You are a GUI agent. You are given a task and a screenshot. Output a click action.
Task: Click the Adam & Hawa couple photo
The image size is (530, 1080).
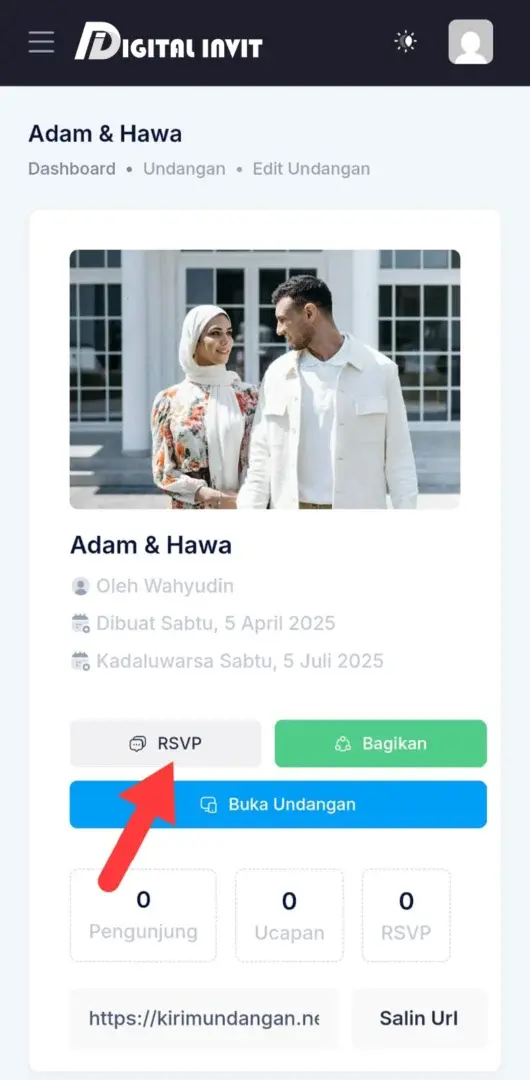[x=265, y=379]
